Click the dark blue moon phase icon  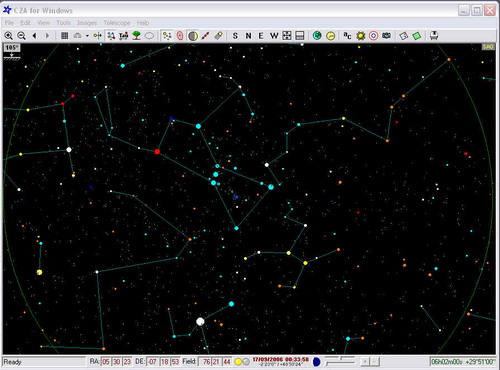pos(317,362)
